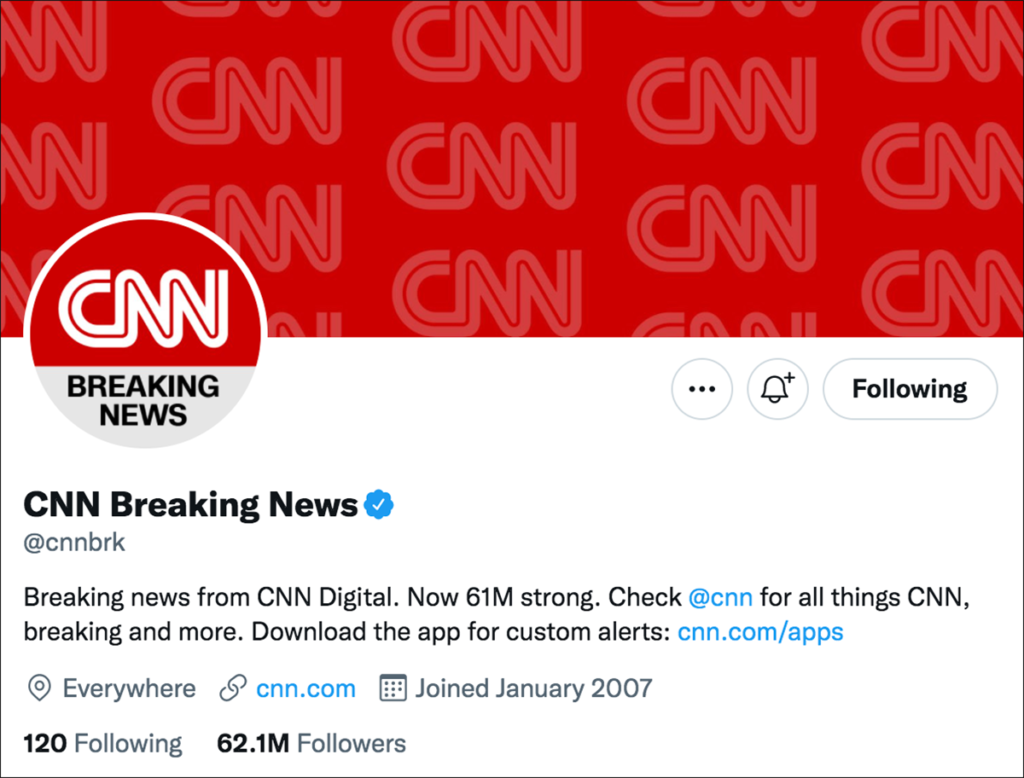1024x778 pixels.
Task: View the 62.1M Followers list
Action: [311, 744]
